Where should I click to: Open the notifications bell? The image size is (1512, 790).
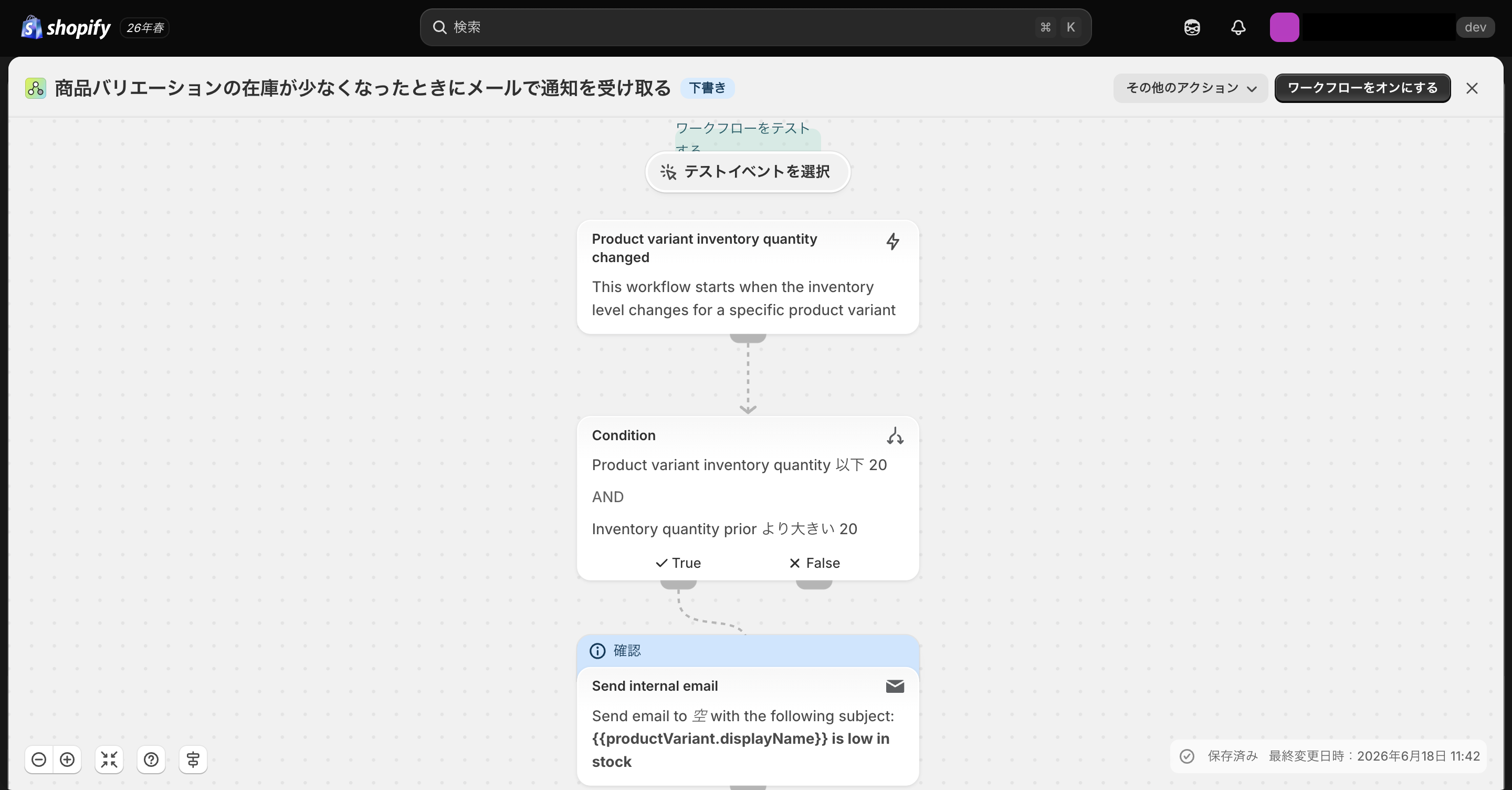pos(1238,28)
